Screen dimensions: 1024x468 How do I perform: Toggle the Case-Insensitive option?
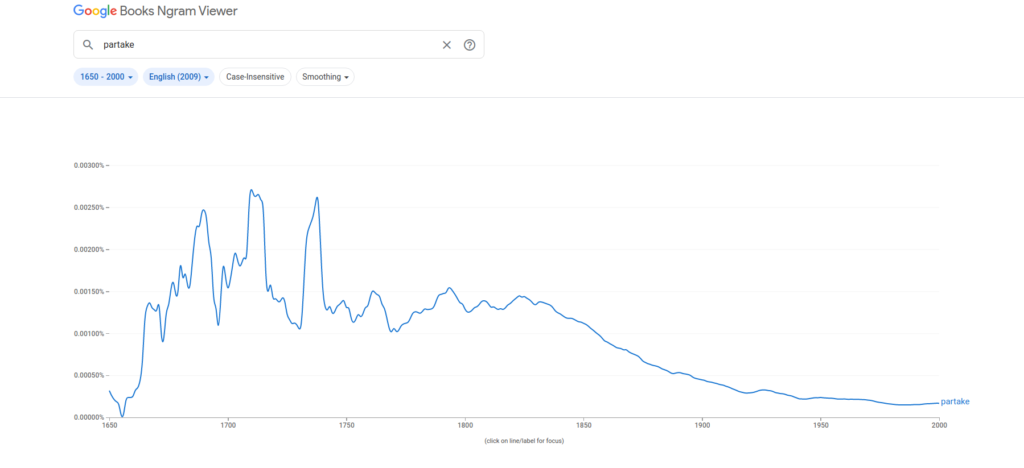[255, 77]
